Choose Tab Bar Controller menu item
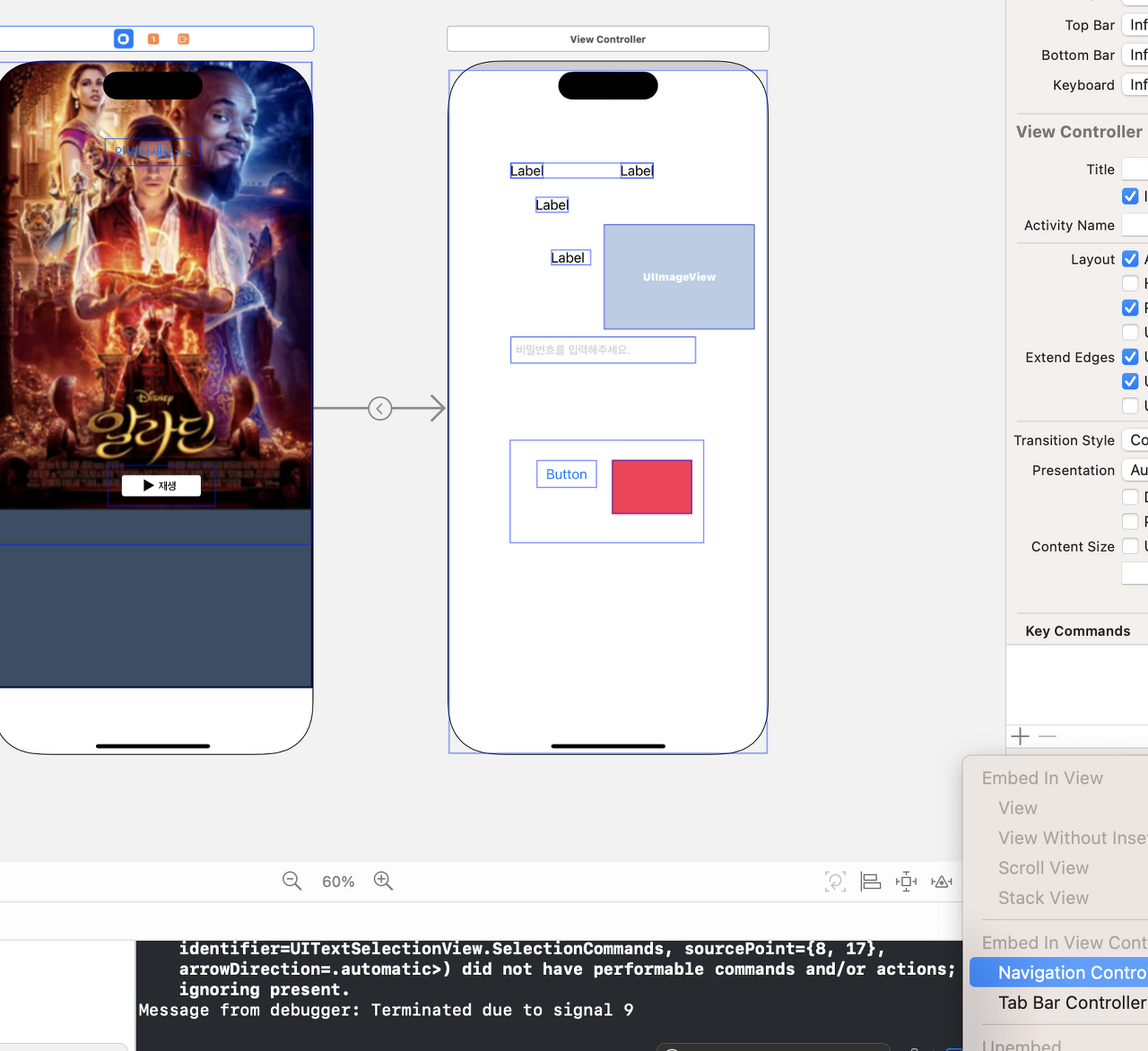The image size is (1148, 1051). click(x=1059, y=1003)
